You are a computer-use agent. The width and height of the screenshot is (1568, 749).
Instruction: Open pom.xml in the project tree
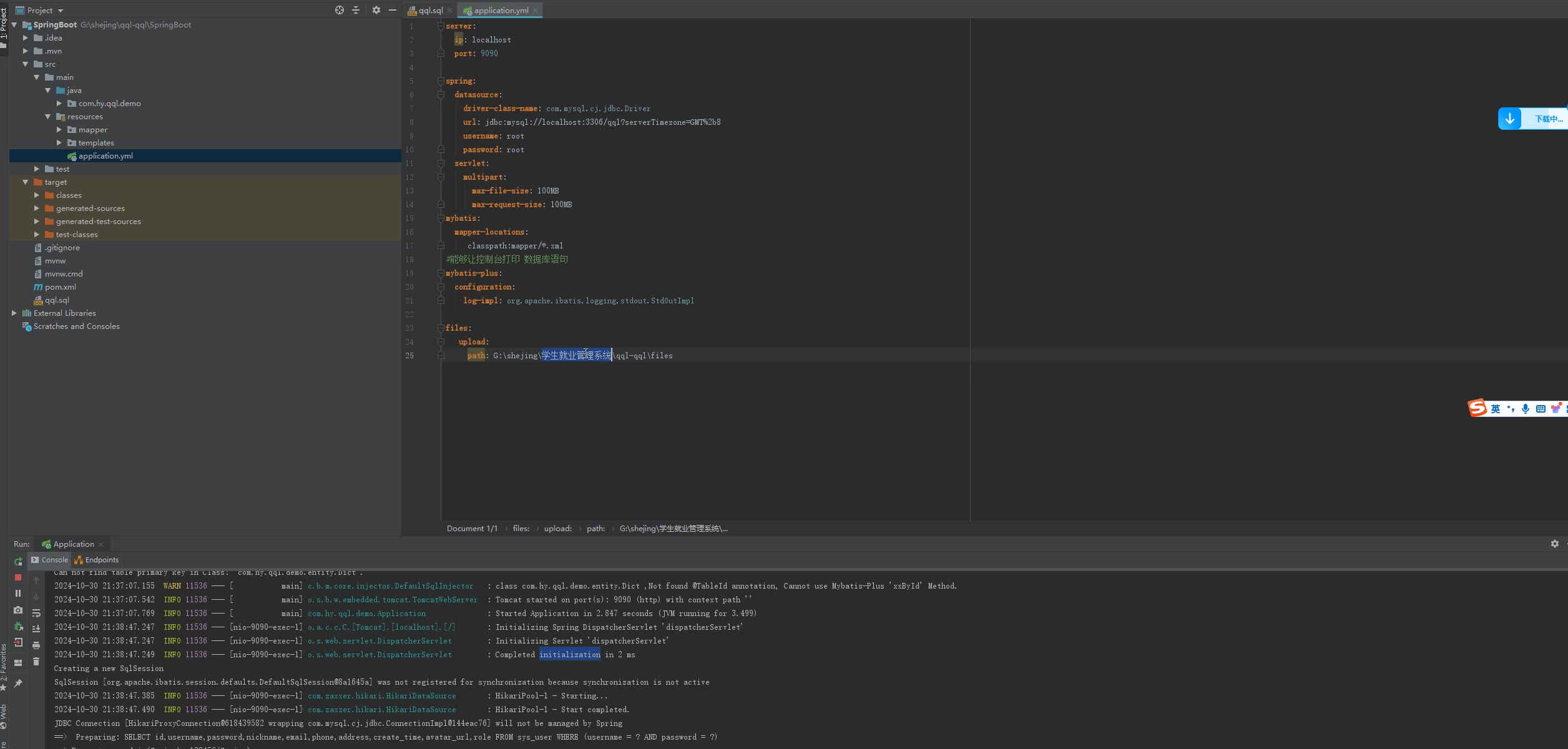(60, 287)
